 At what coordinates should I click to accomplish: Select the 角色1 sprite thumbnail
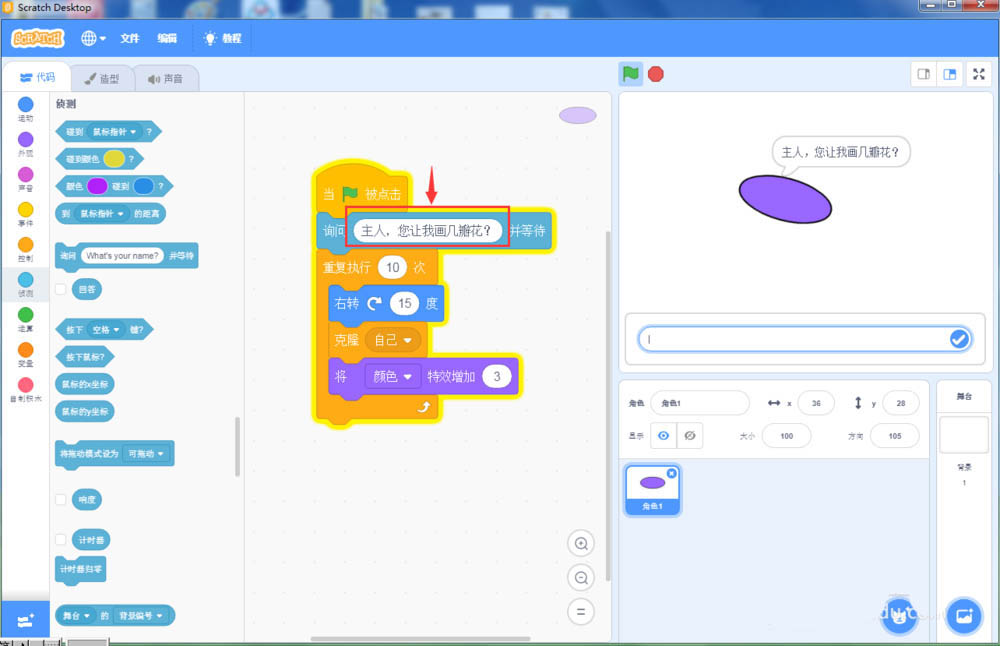(652, 488)
